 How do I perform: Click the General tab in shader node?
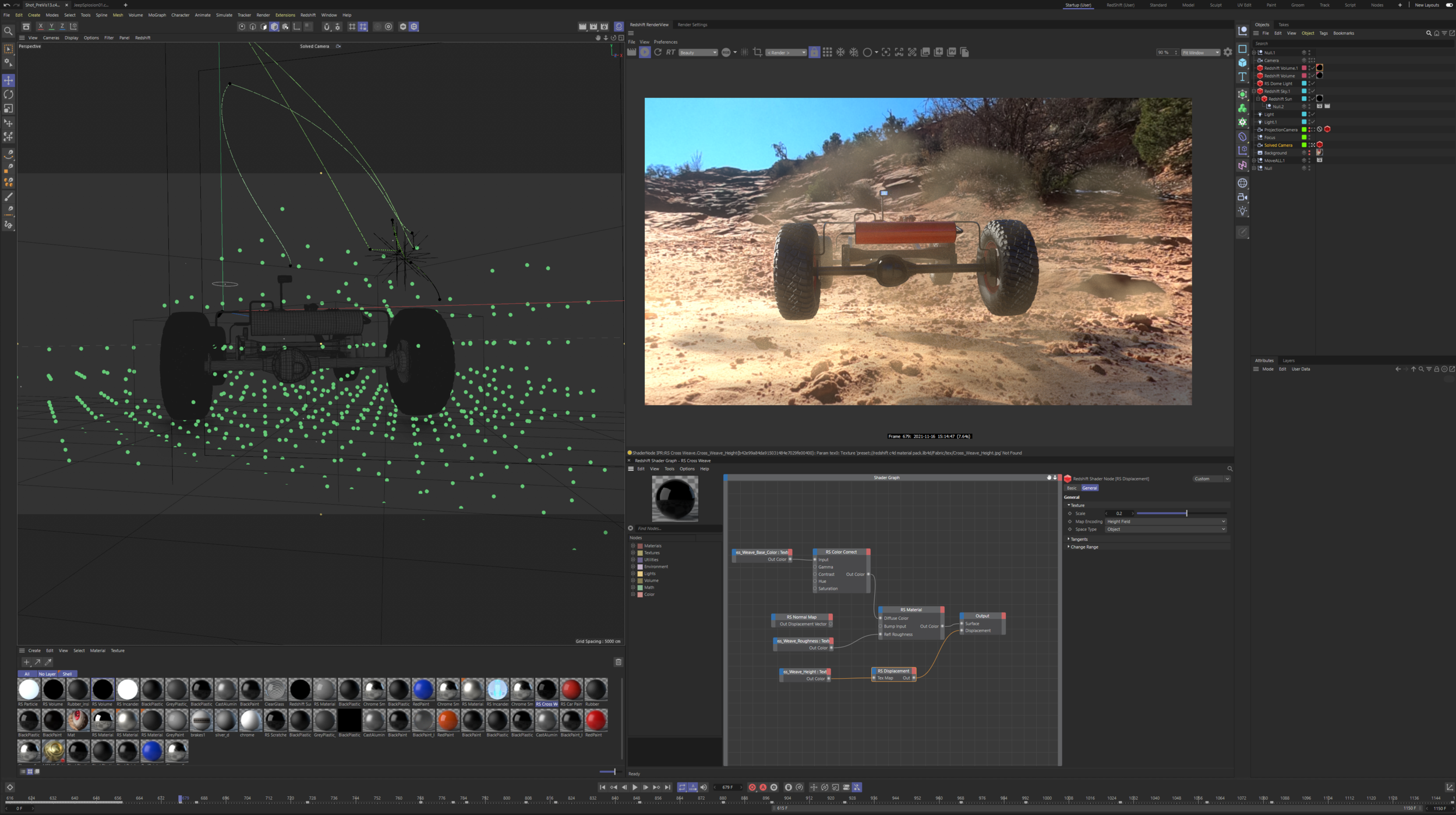(1089, 488)
